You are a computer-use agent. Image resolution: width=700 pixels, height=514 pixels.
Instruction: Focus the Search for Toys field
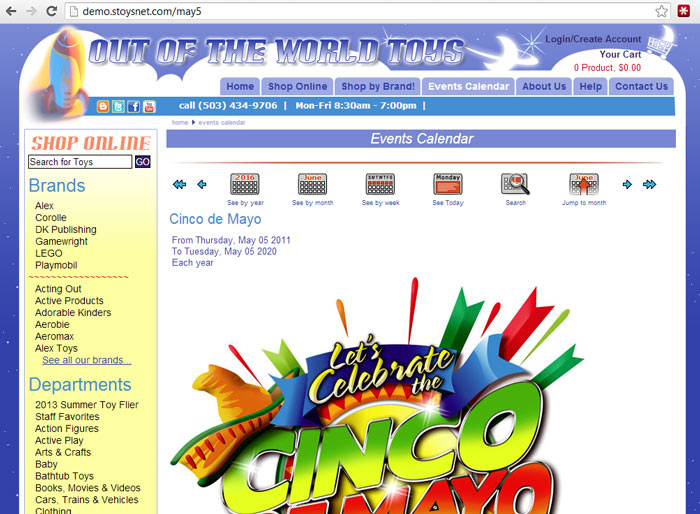coord(80,162)
